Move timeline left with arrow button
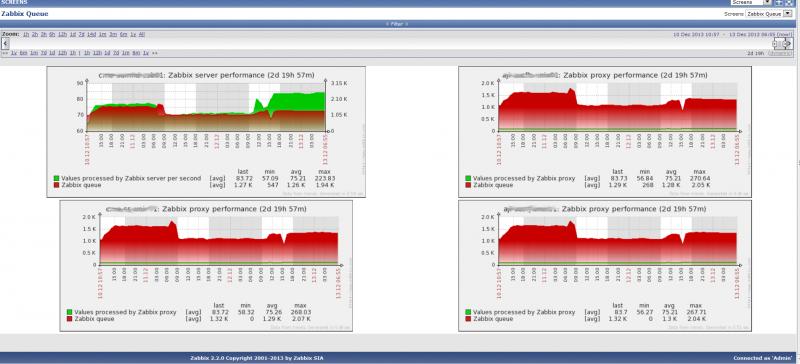 (x=5, y=44)
